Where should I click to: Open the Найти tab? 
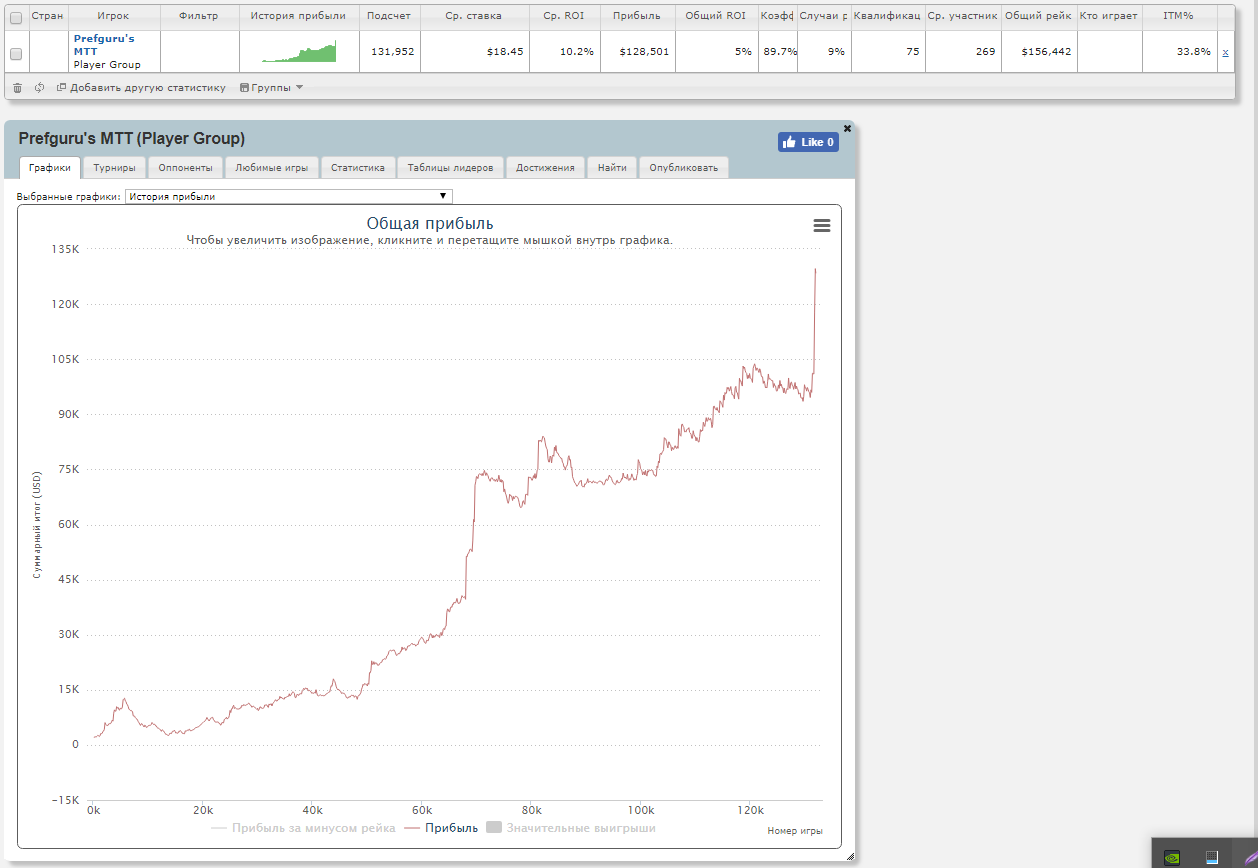[x=612, y=167]
